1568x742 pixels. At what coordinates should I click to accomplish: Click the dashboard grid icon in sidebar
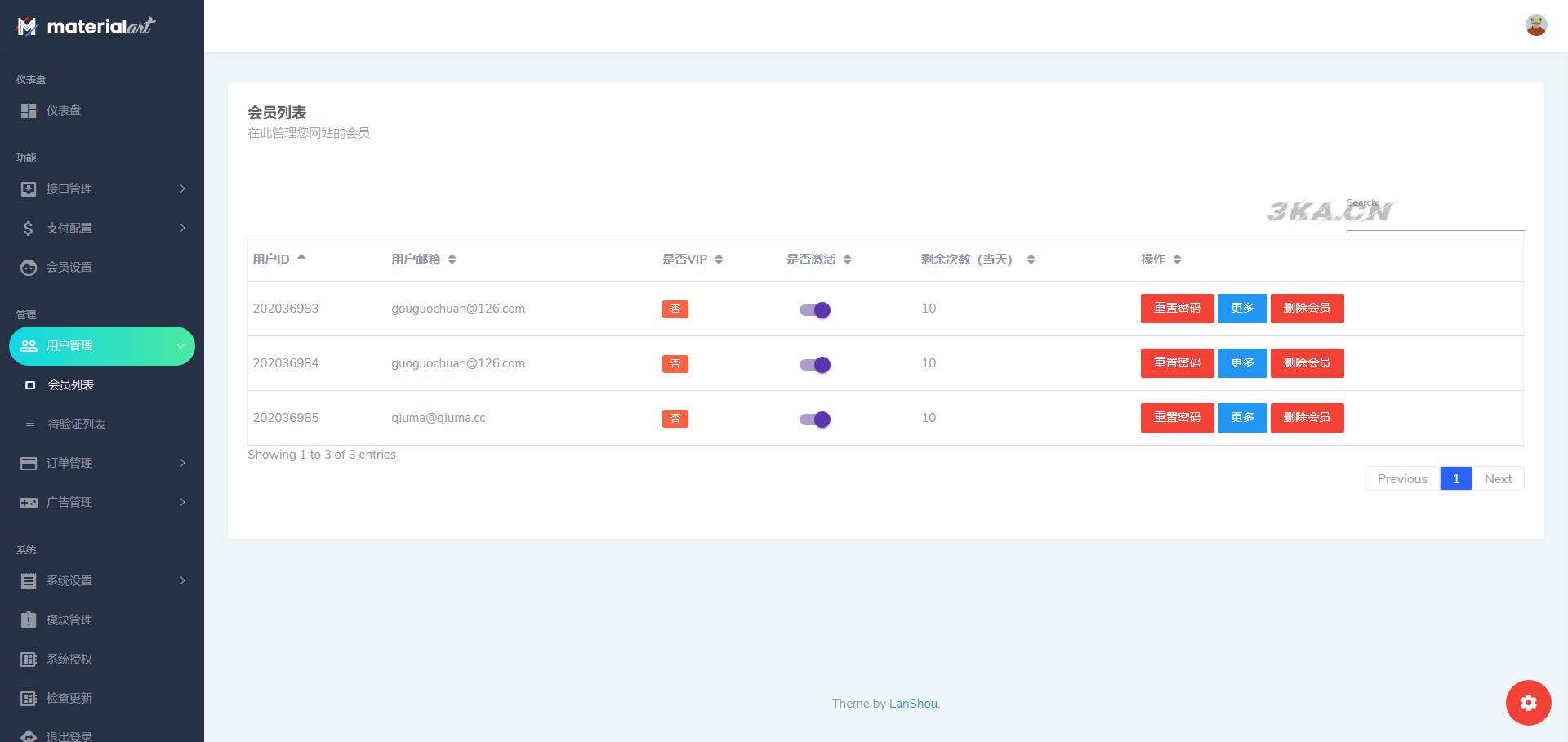(x=29, y=111)
